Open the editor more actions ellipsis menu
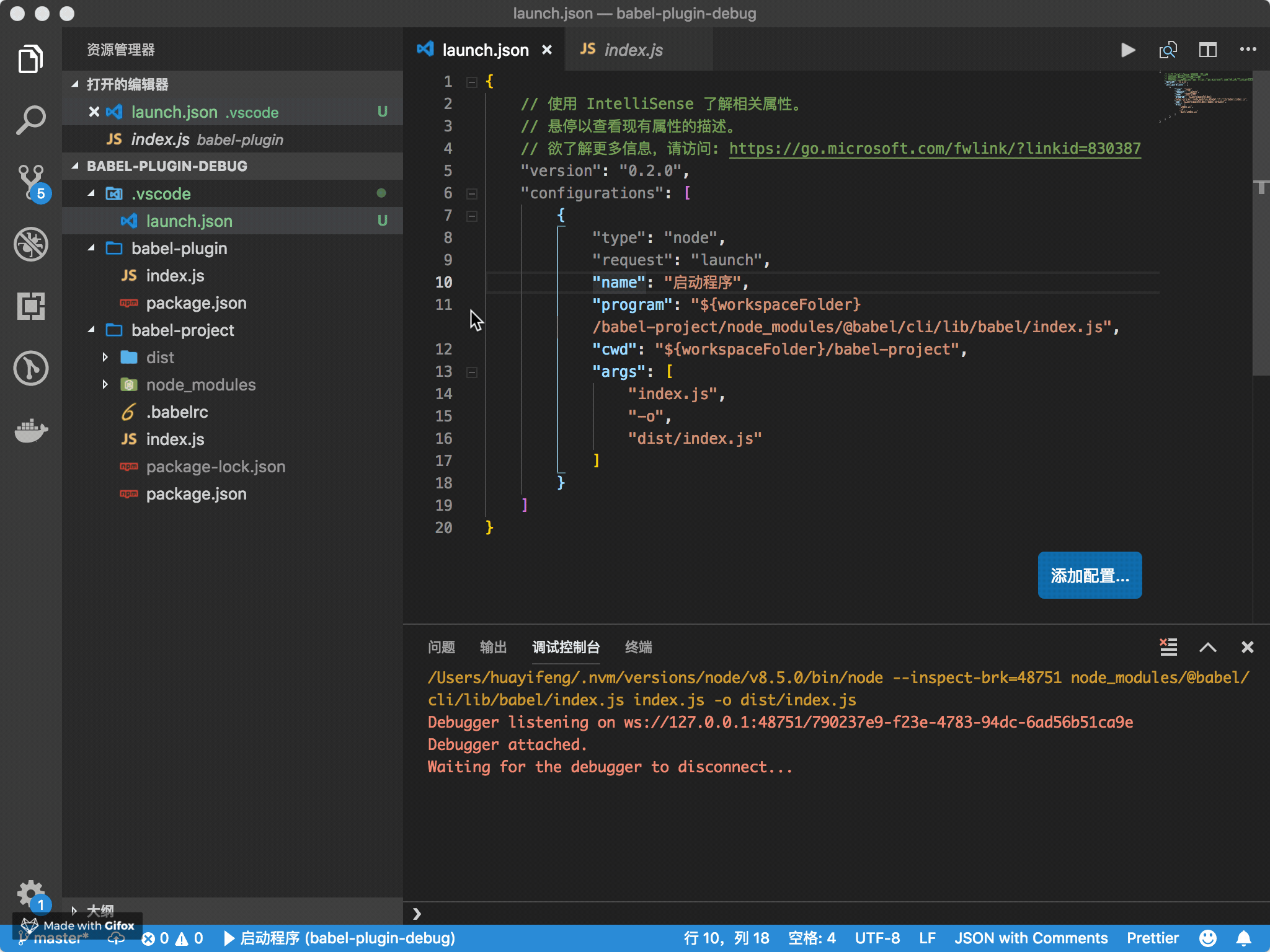This screenshot has height=952, width=1270. tap(1248, 50)
